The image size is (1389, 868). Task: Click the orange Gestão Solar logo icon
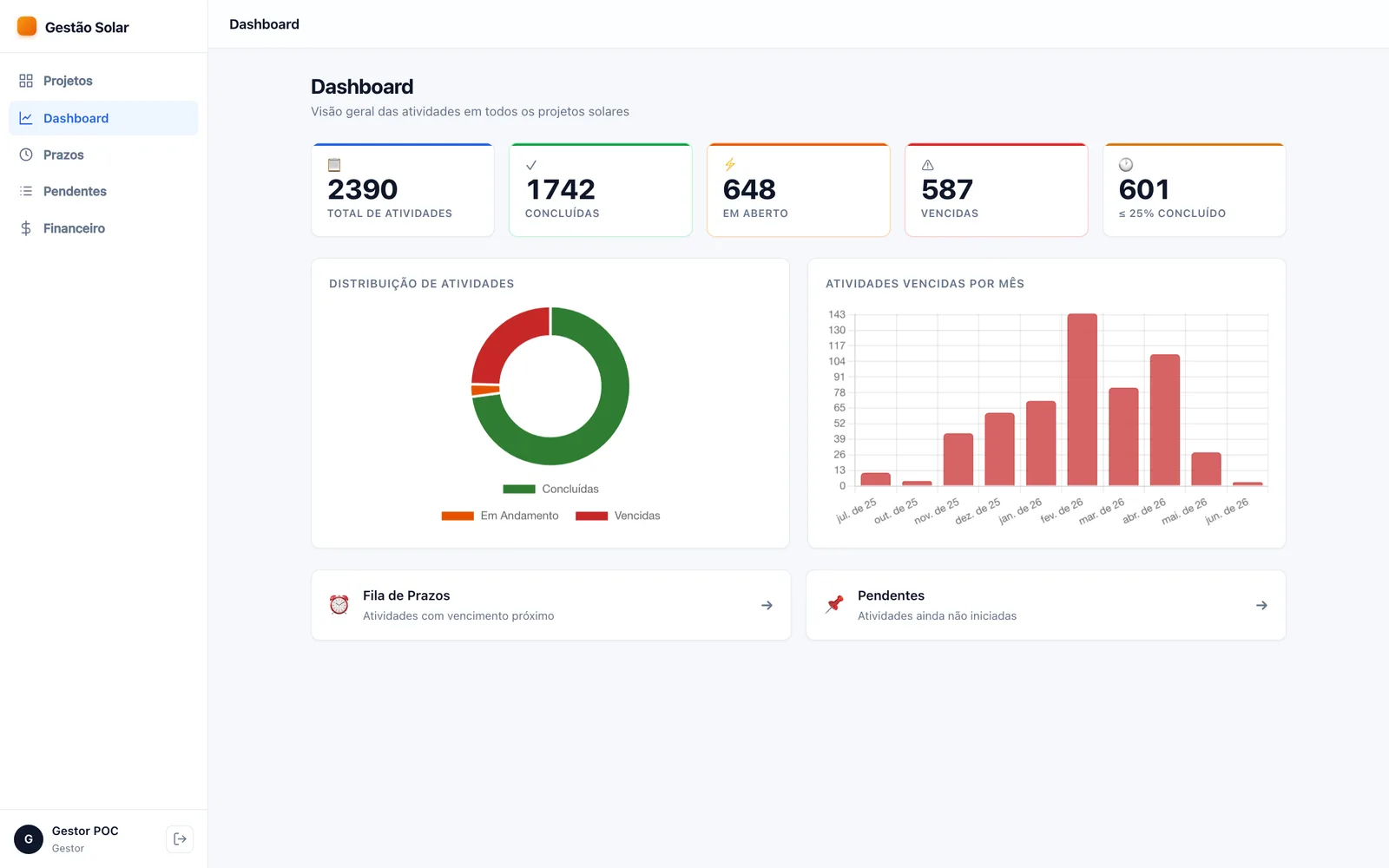pos(27,26)
